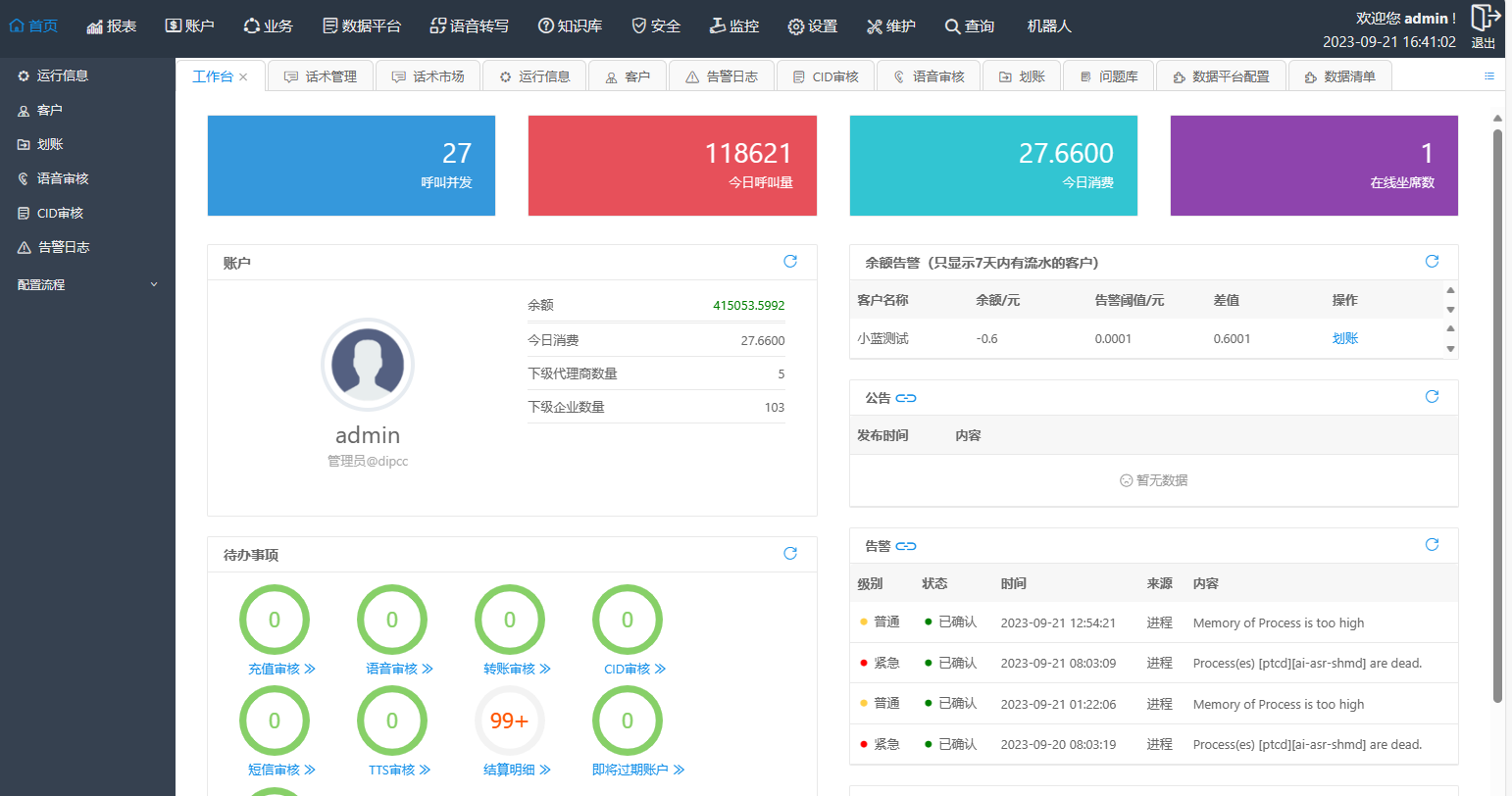Image resolution: width=1512 pixels, height=796 pixels.
Task: Open the 即将过期账户 link
Action: tap(637, 770)
